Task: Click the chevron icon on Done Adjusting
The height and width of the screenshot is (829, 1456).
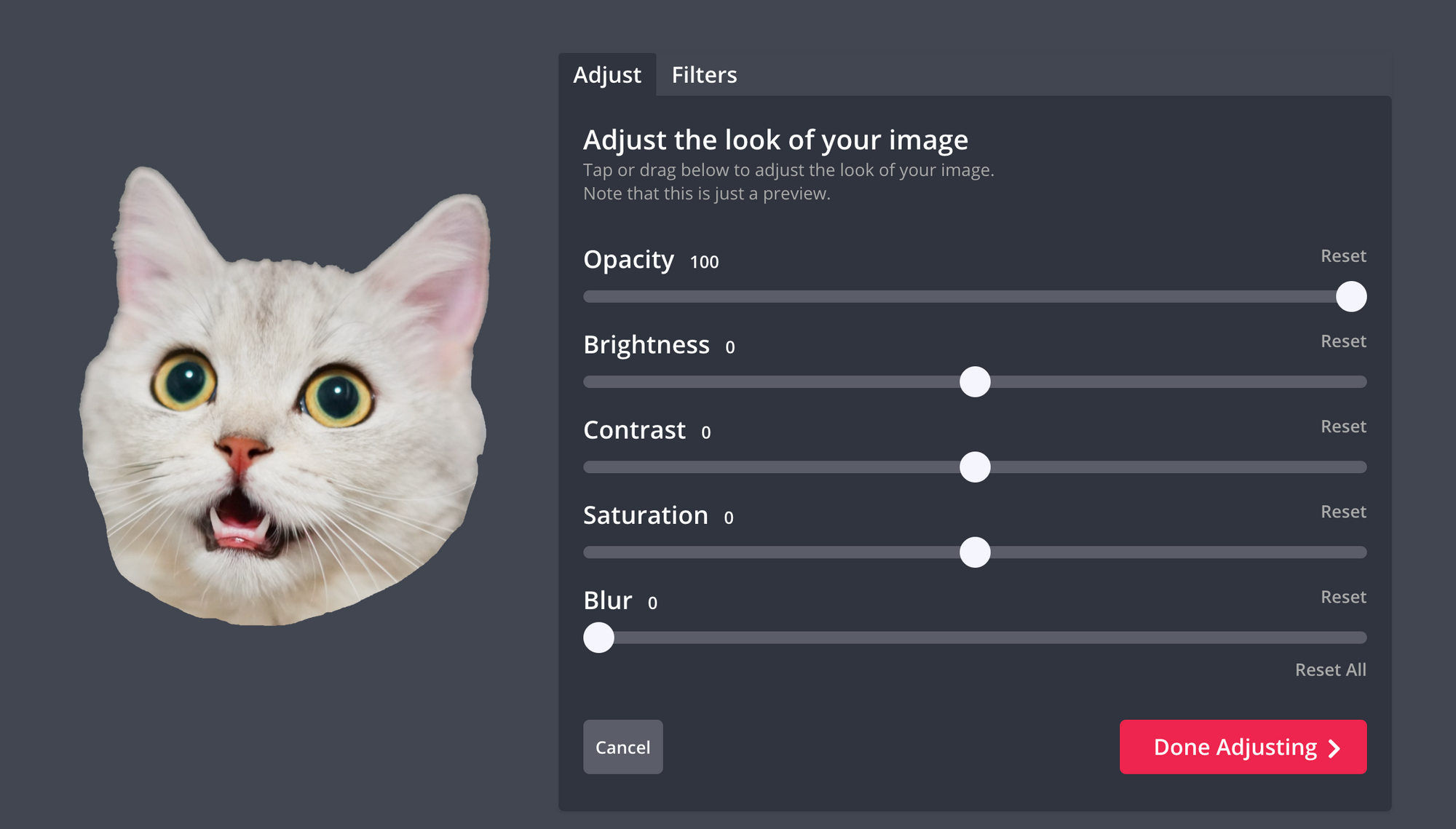Action: (x=1334, y=747)
